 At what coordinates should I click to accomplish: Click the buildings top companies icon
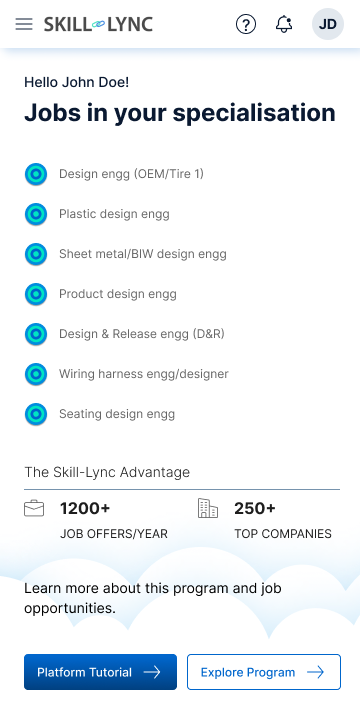tap(208, 508)
